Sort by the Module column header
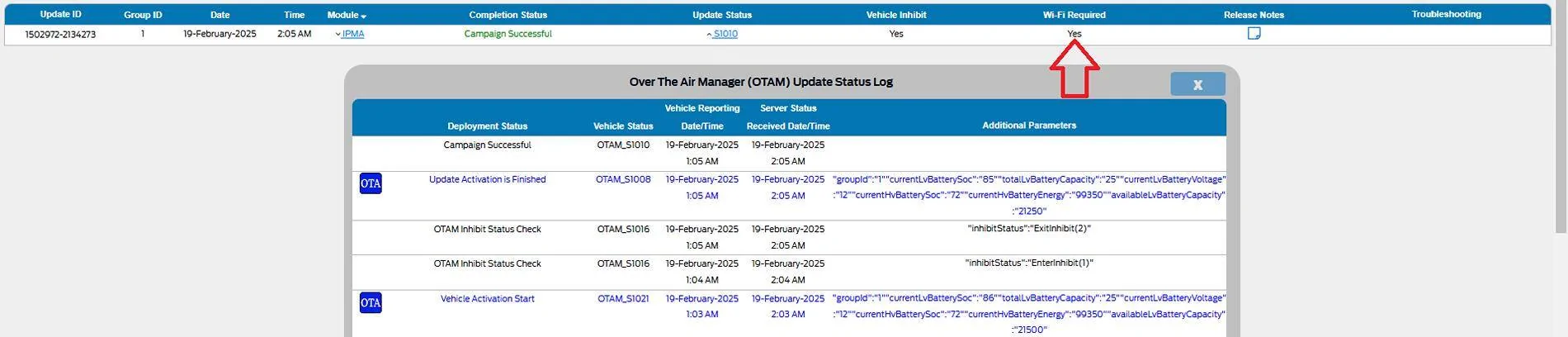 (347, 15)
